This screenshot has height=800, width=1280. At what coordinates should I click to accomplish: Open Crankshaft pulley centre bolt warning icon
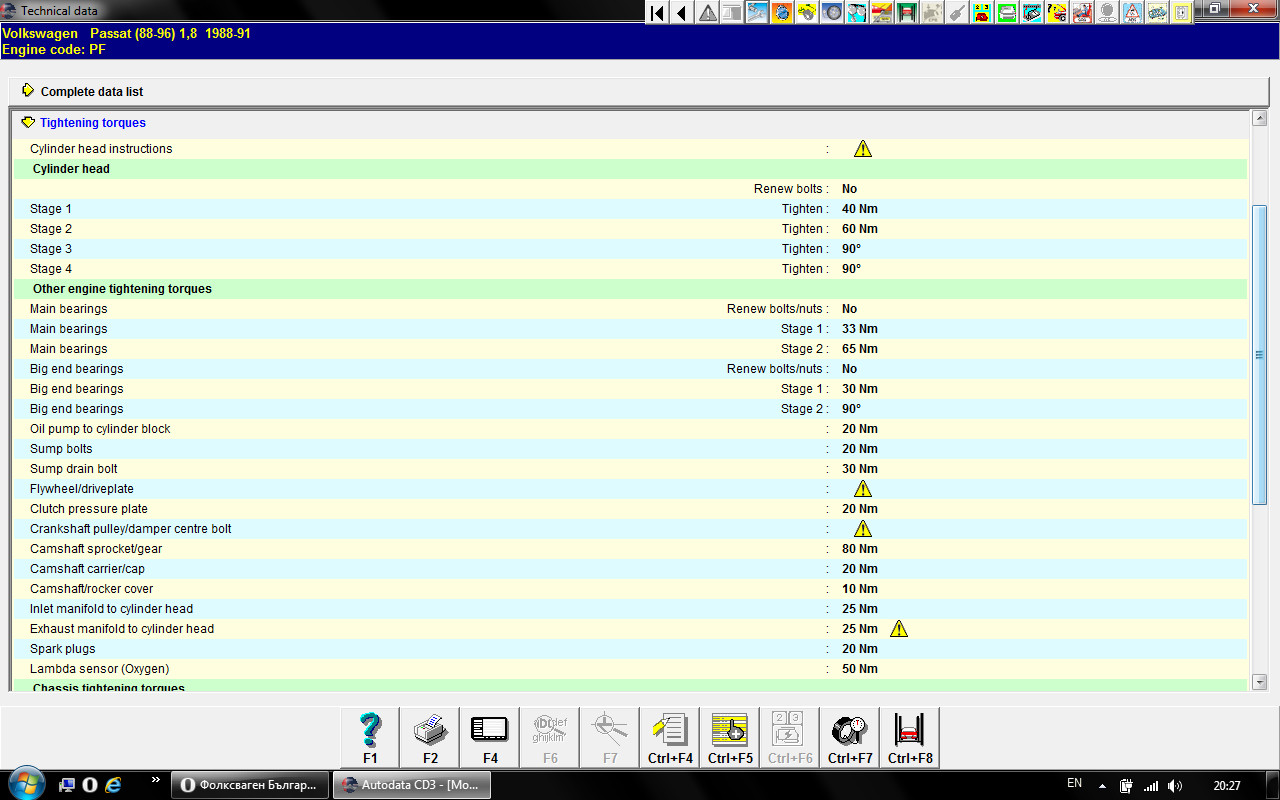click(x=863, y=529)
